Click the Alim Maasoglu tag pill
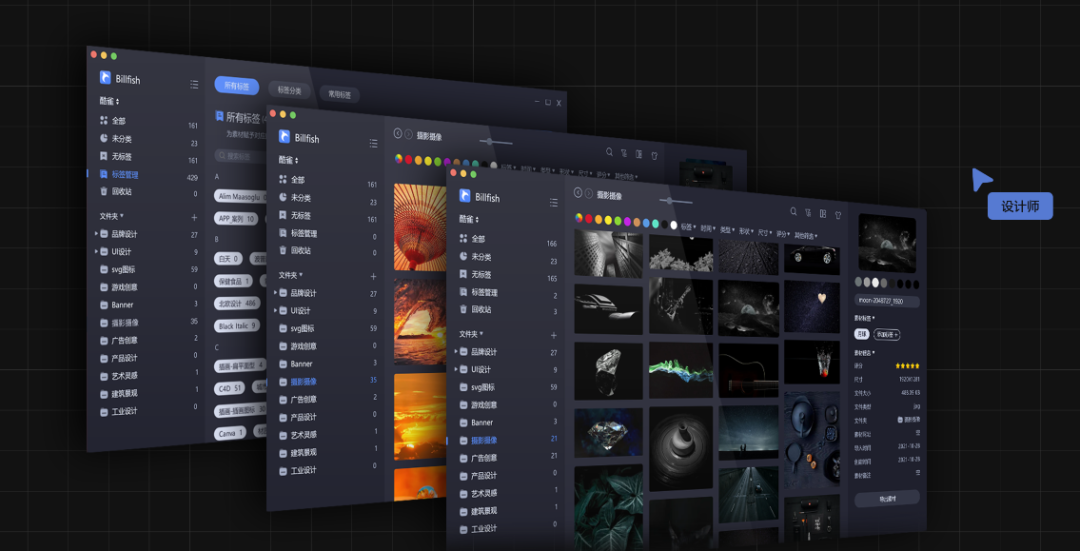This screenshot has height=551, width=1080. [238, 197]
